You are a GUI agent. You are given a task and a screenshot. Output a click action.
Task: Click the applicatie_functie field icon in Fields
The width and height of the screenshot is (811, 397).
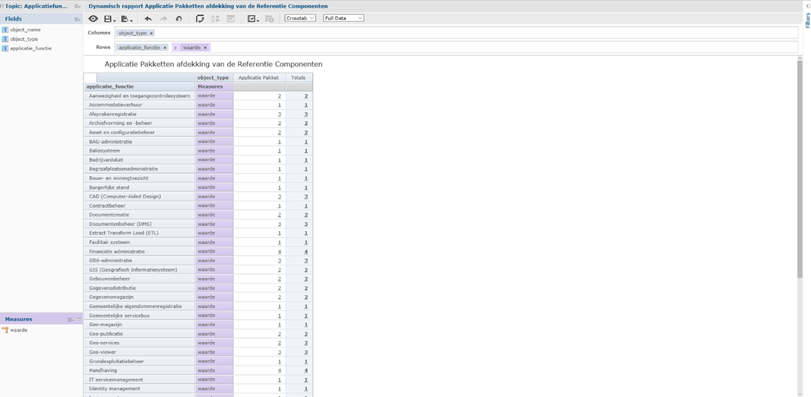pyautogui.click(x=5, y=49)
